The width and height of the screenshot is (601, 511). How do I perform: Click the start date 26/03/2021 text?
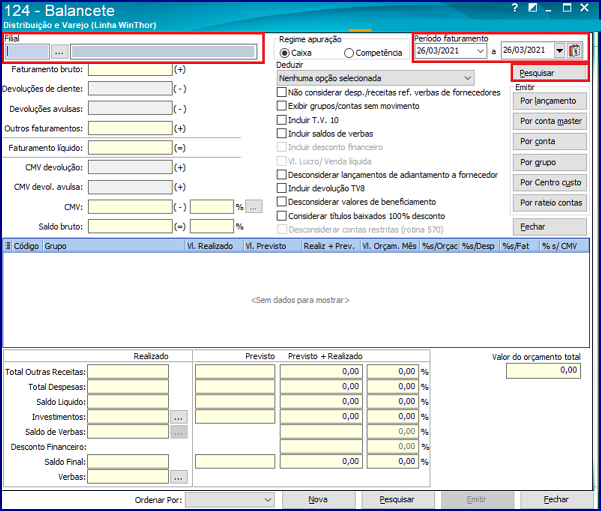(438, 51)
